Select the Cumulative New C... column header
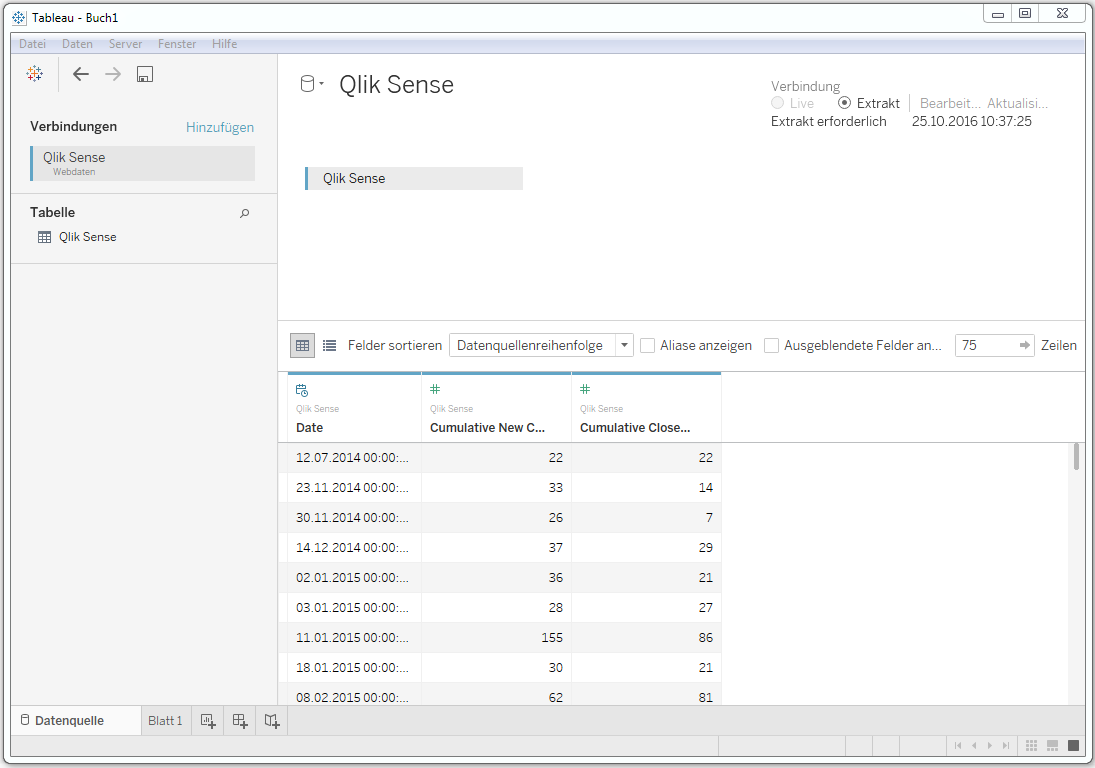 coord(497,408)
